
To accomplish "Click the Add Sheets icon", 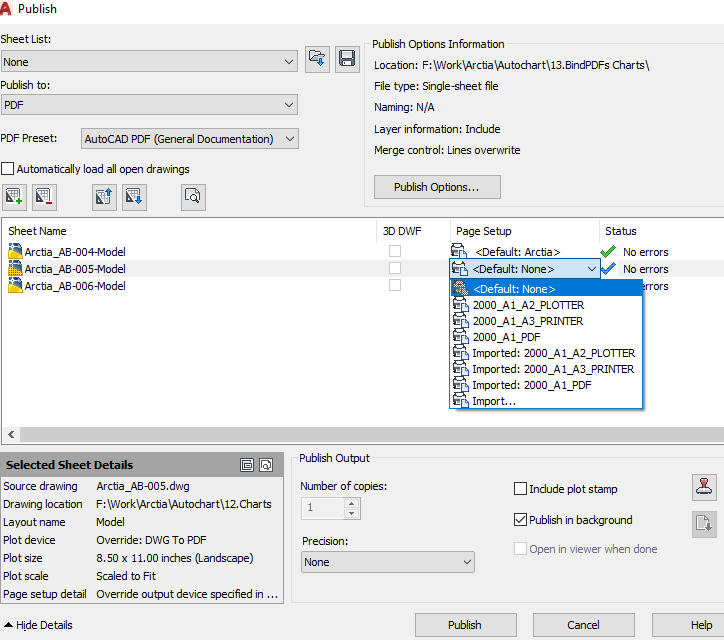I will pyautogui.click(x=14, y=197).
